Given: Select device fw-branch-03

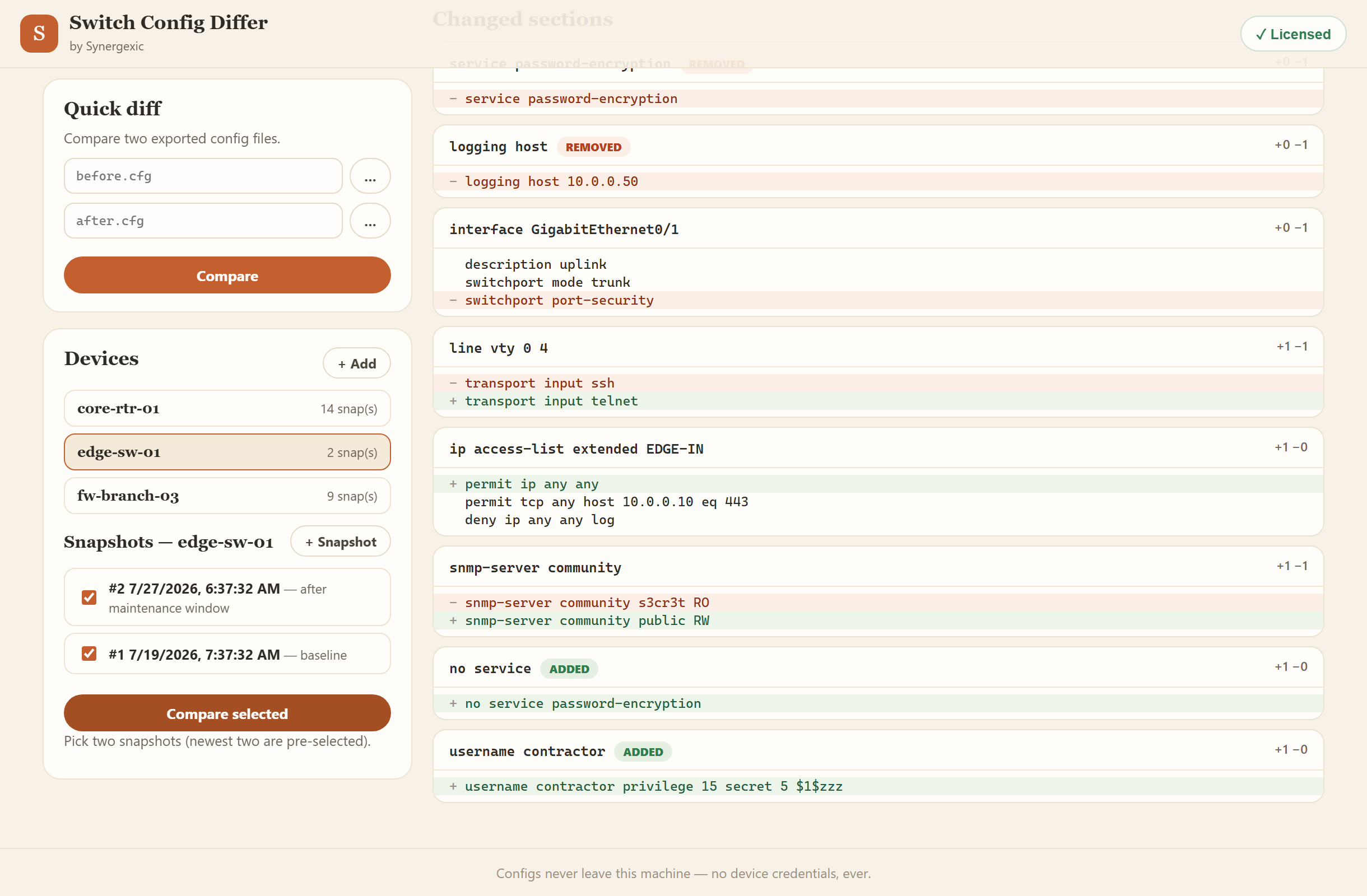Looking at the screenshot, I should pos(227,496).
